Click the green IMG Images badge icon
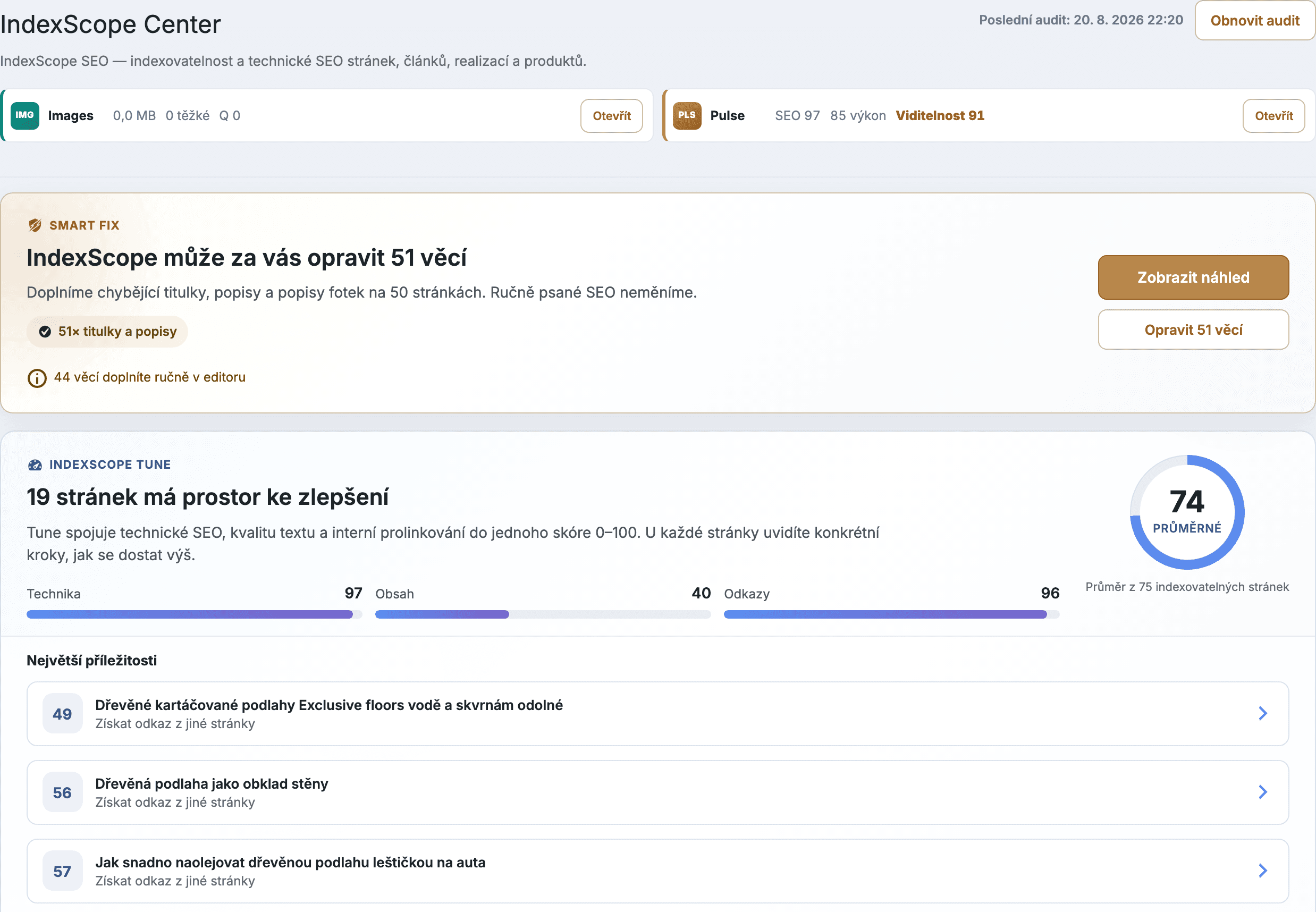Image resolution: width=1316 pixels, height=912 pixels. 24,115
